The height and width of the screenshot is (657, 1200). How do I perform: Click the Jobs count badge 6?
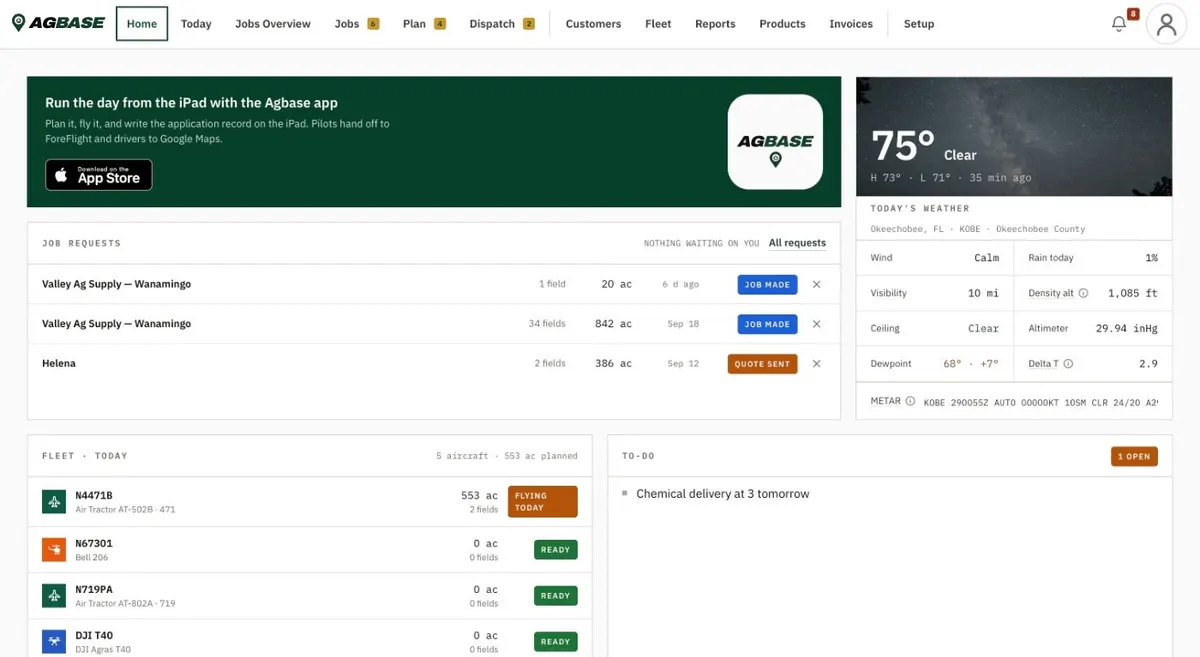pyautogui.click(x=373, y=24)
